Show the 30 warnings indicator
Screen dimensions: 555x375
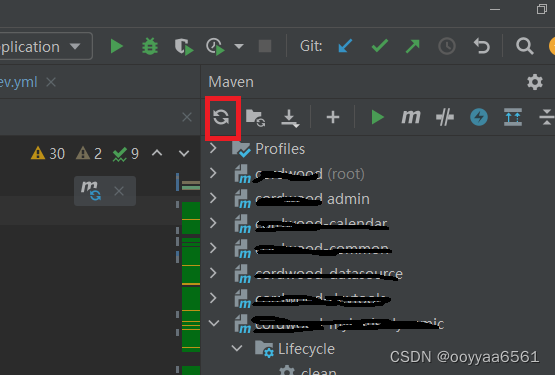pos(48,154)
